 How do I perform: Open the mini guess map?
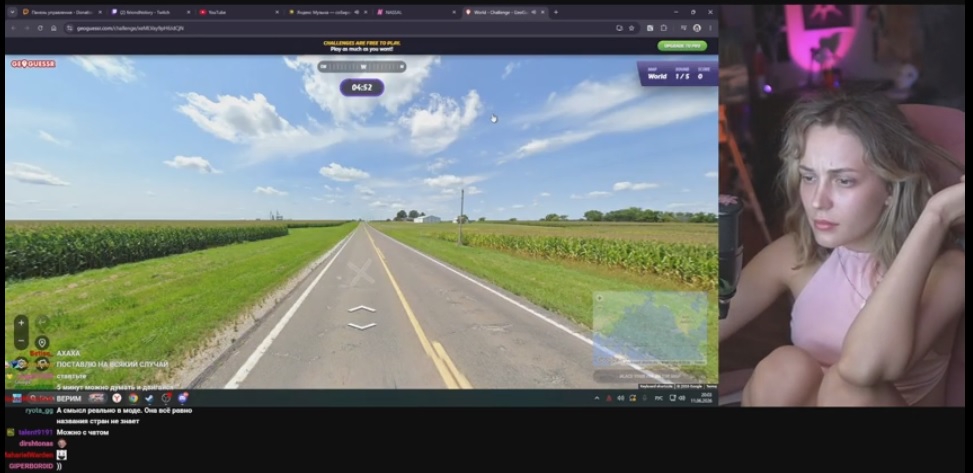click(650, 328)
